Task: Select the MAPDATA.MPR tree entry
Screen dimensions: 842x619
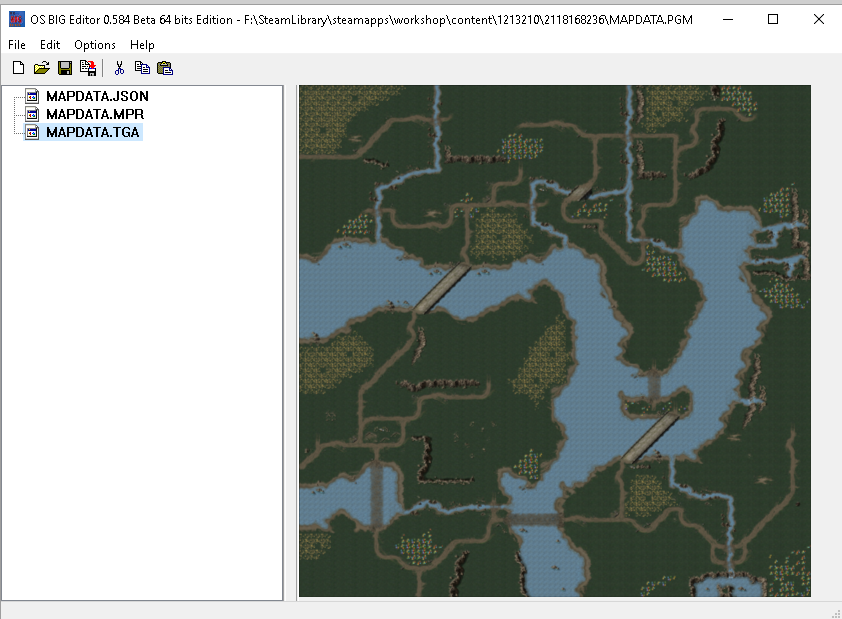Action: [95, 114]
